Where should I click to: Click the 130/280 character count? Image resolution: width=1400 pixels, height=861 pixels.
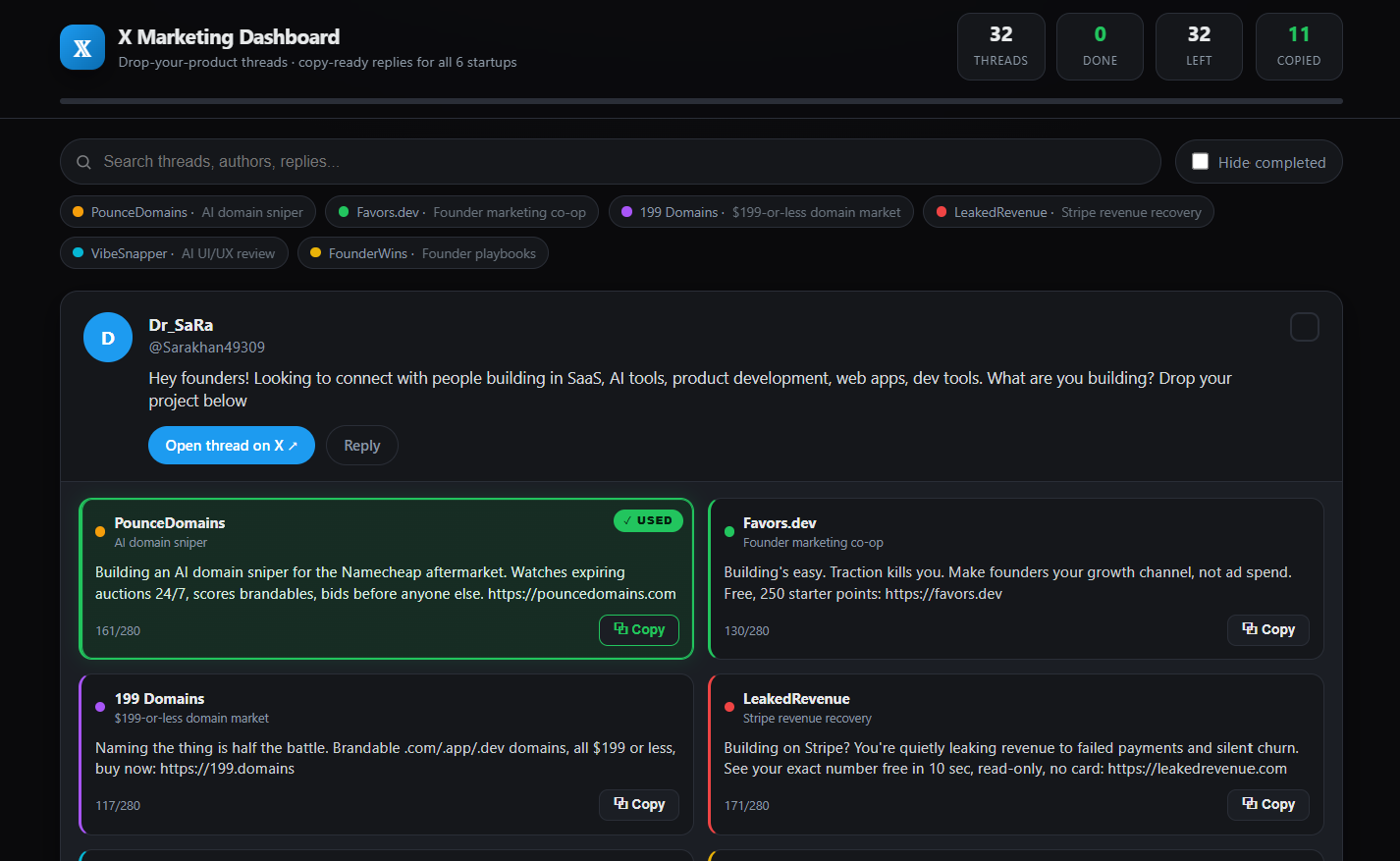tap(747, 631)
